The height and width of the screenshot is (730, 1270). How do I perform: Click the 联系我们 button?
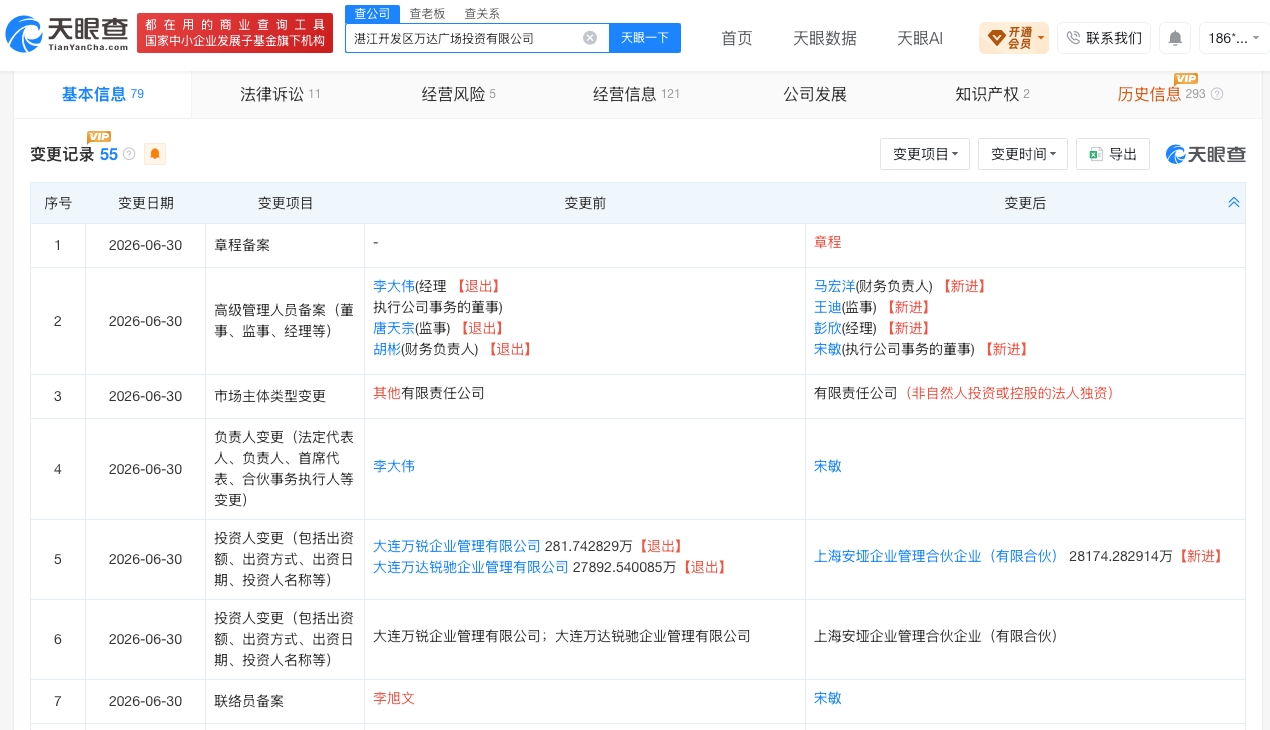point(1104,38)
